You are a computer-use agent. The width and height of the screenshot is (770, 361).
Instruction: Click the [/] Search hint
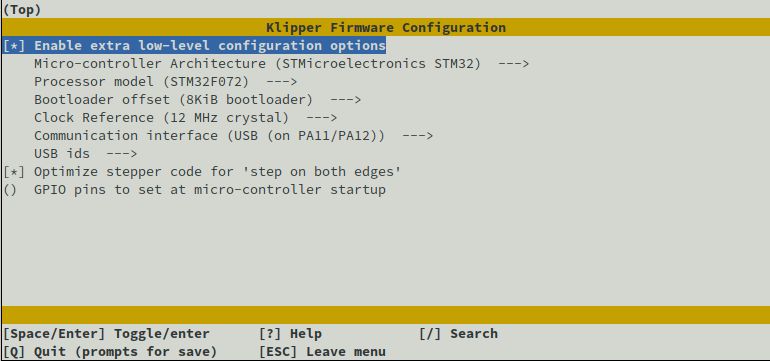(458, 334)
